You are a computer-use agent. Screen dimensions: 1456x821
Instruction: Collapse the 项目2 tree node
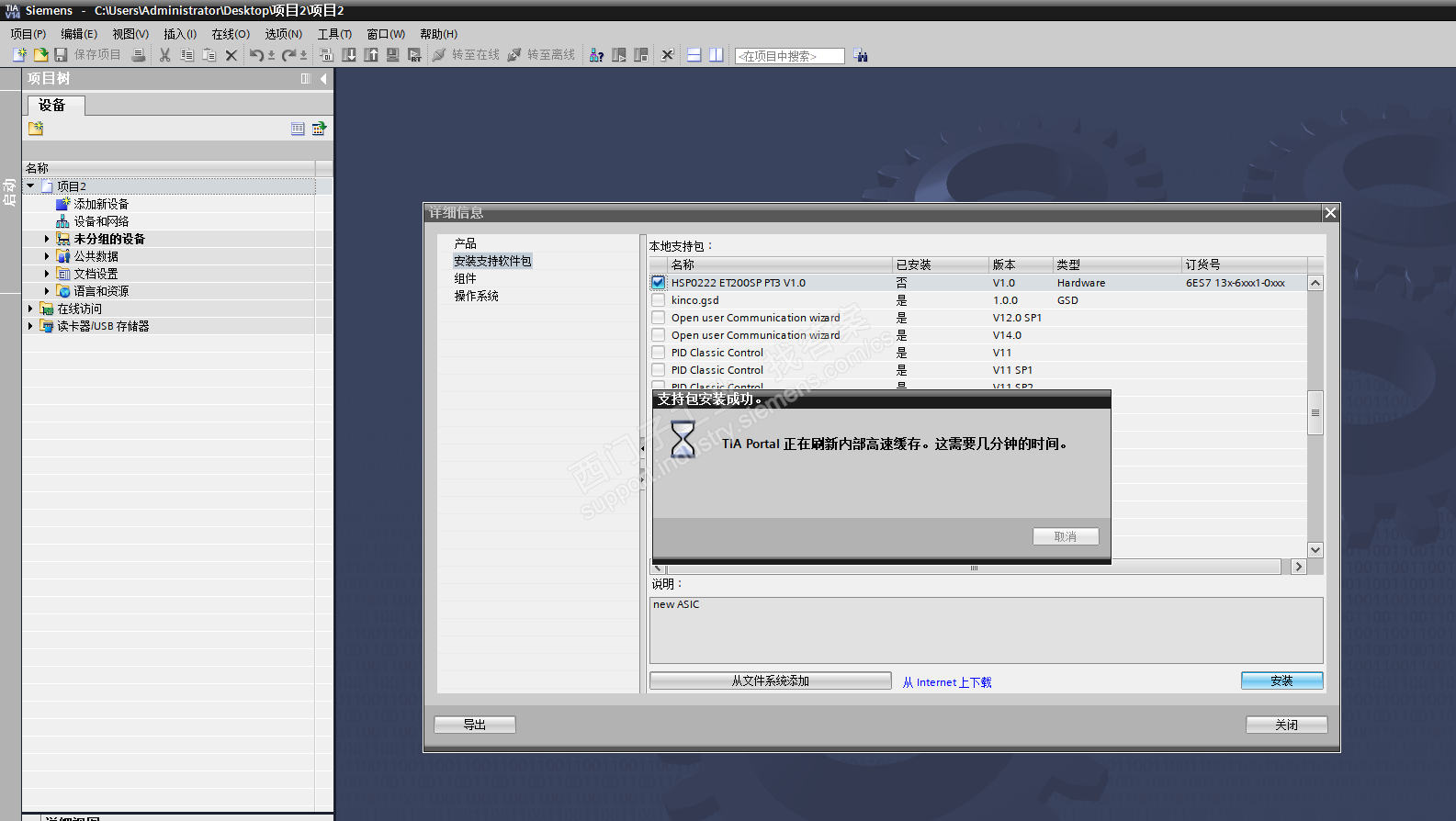[30, 186]
